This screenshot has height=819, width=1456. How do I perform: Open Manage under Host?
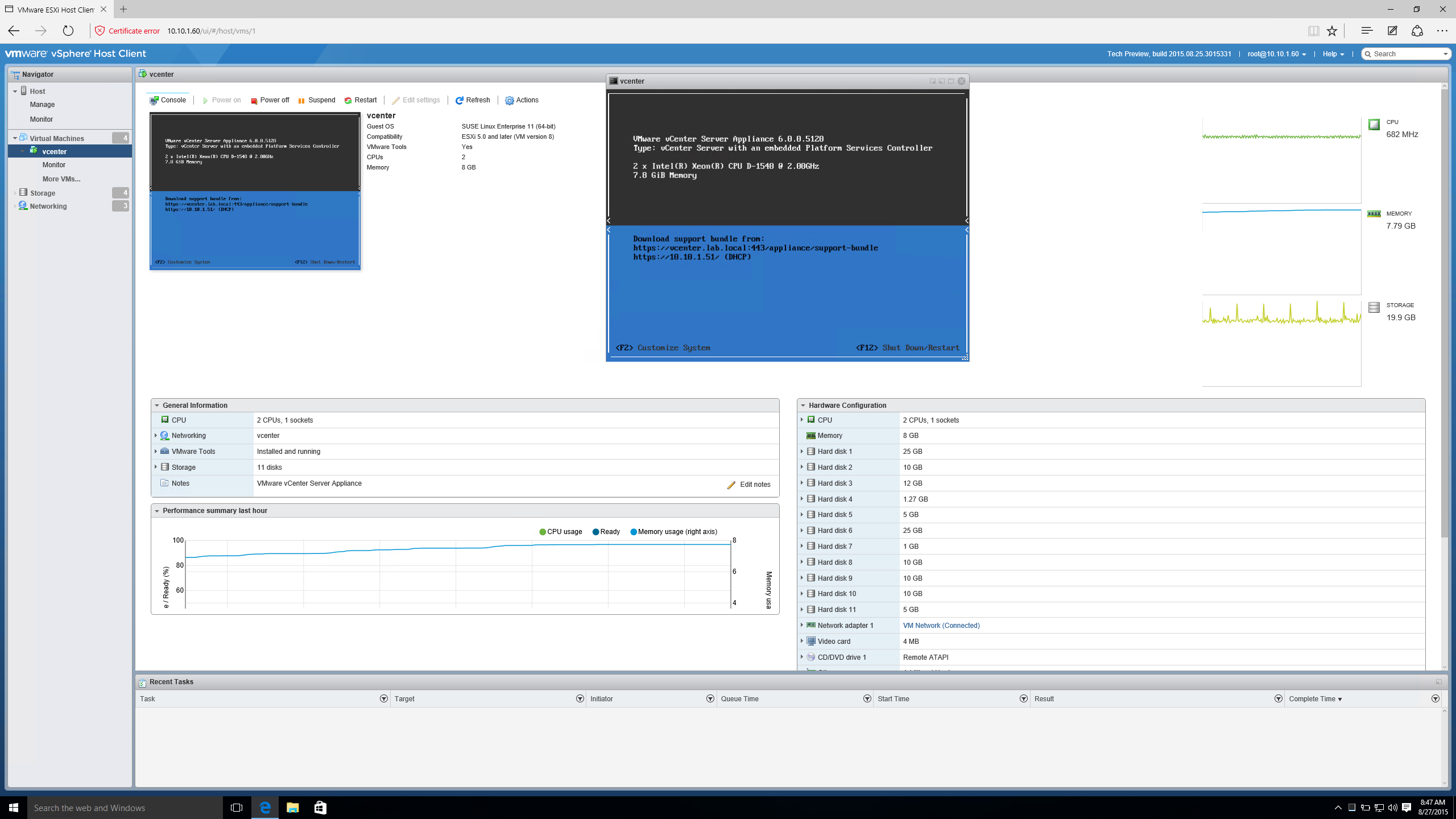(42, 105)
